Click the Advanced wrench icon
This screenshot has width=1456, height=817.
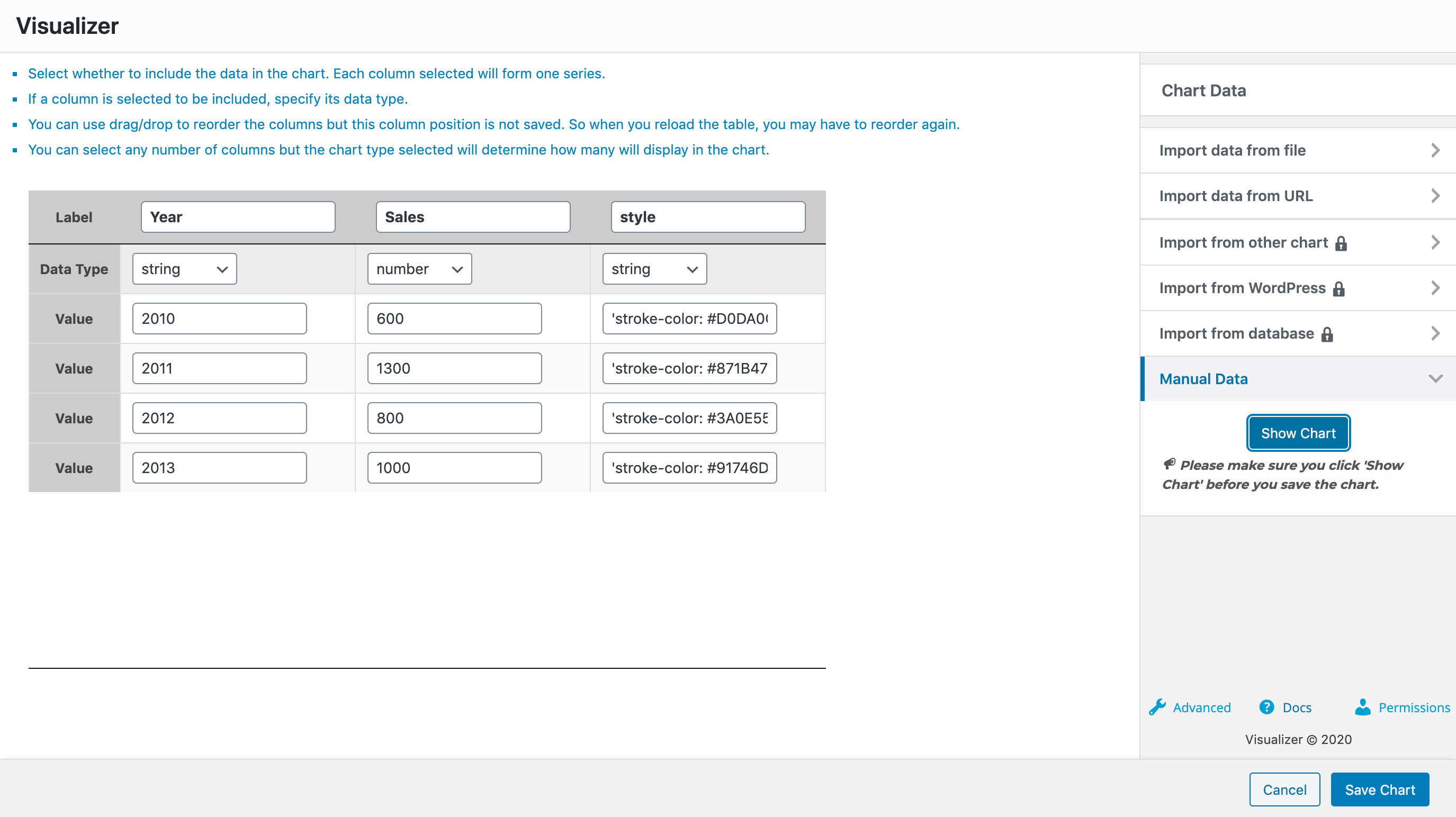point(1157,707)
